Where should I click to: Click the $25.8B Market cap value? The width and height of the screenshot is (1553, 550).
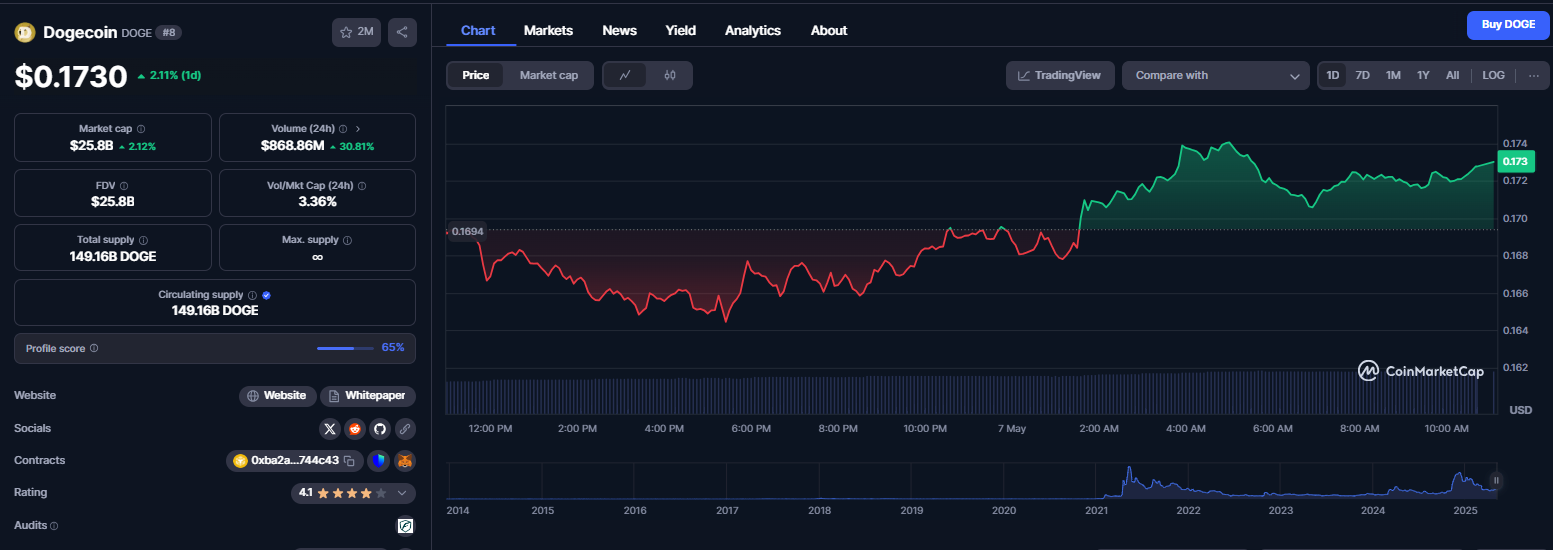coord(90,146)
